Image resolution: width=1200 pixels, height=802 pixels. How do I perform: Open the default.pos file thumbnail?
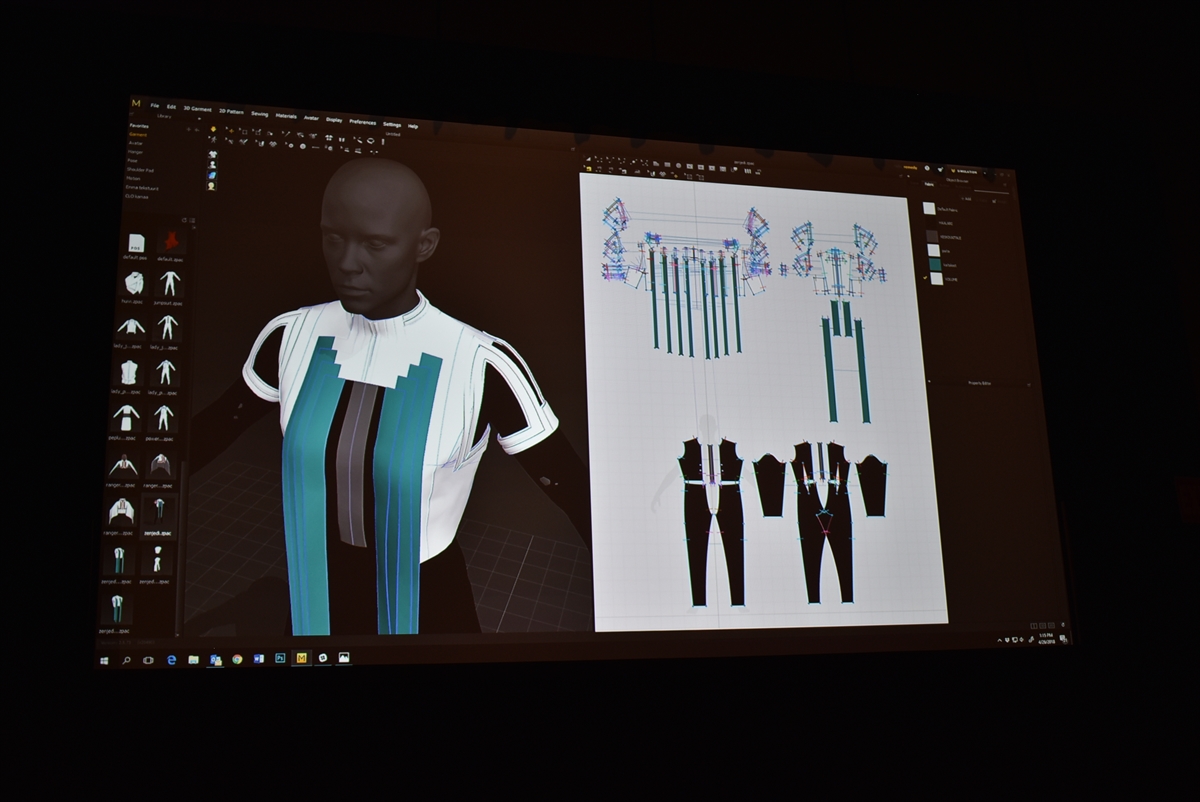[x=137, y=242]
